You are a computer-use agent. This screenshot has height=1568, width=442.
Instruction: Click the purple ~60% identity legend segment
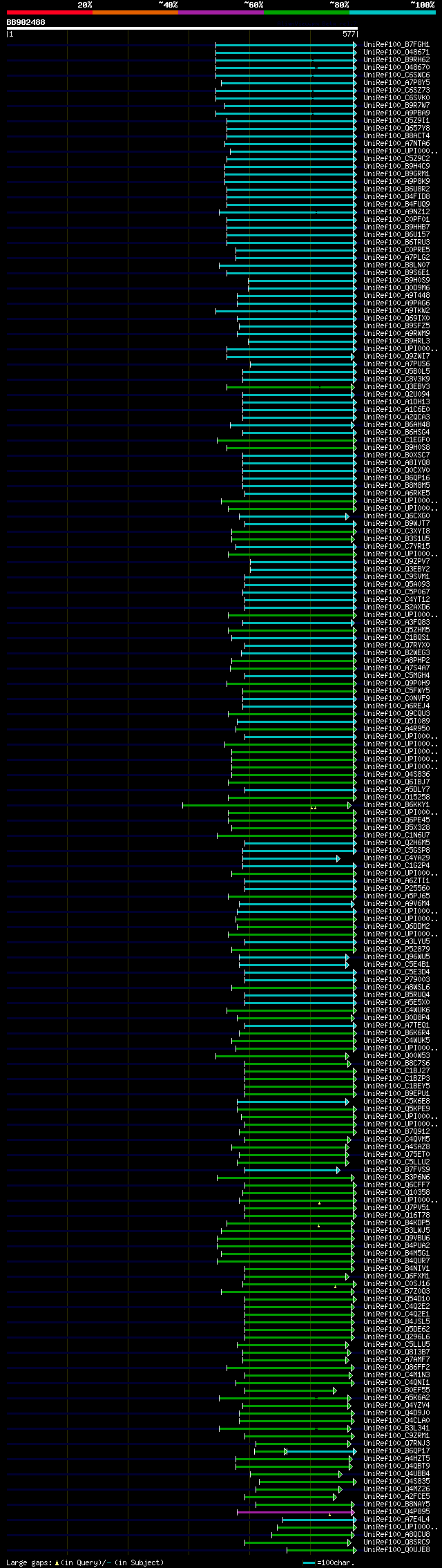(x=221, y=12)
